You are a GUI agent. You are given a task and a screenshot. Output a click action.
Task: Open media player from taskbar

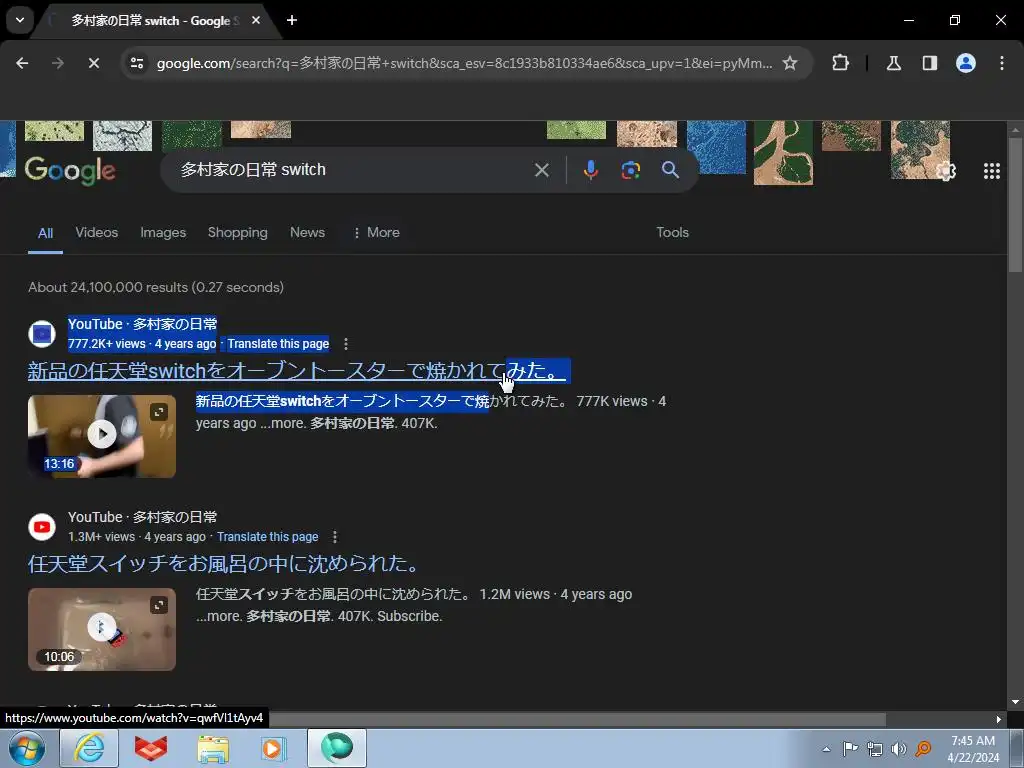pyautogui.click(x=273, y=748)
